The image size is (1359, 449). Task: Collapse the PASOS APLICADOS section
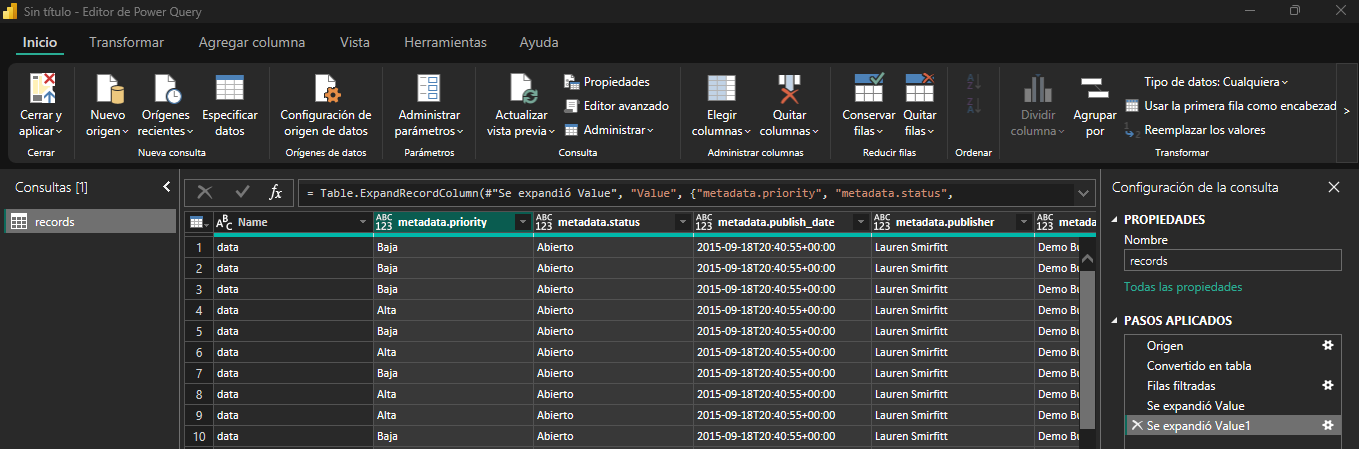coord(1115,321)
